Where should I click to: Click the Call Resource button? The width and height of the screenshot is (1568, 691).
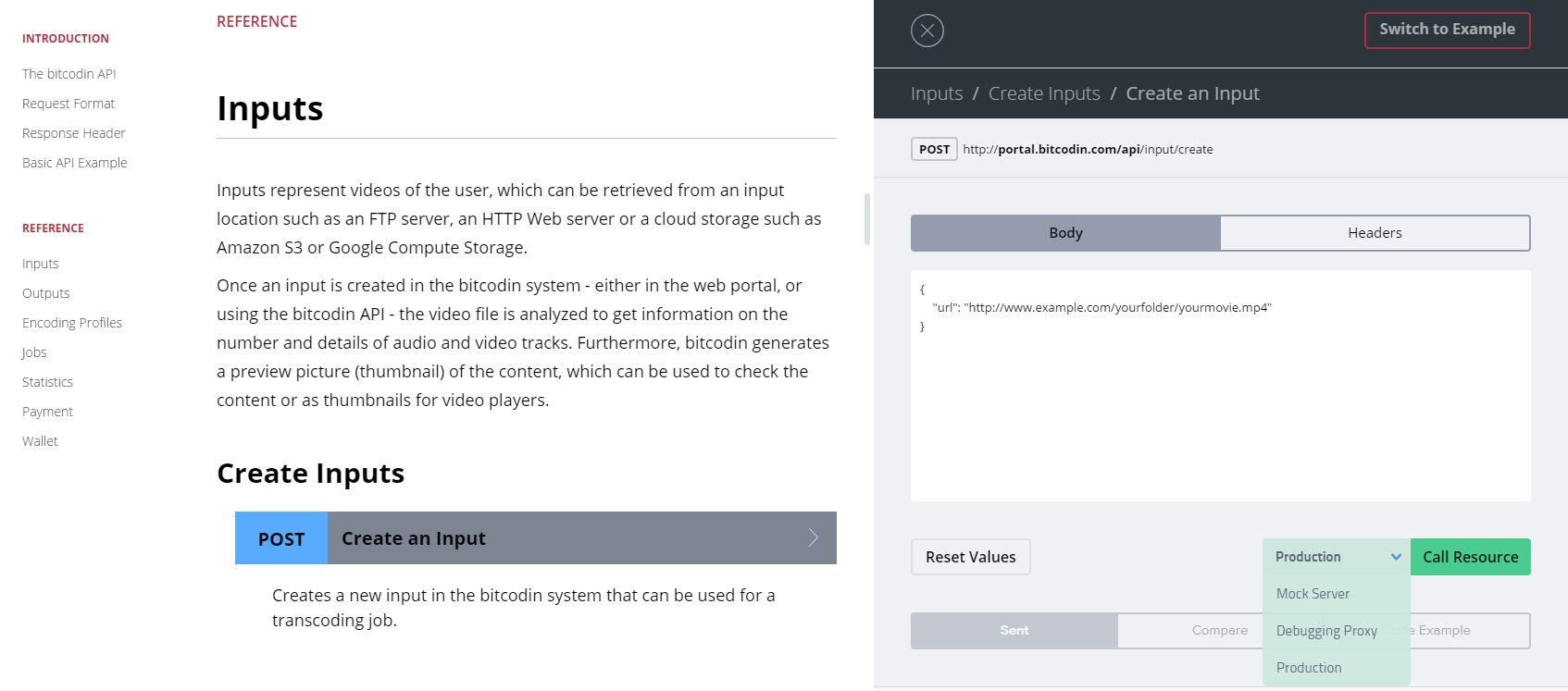pos(1470,557)
